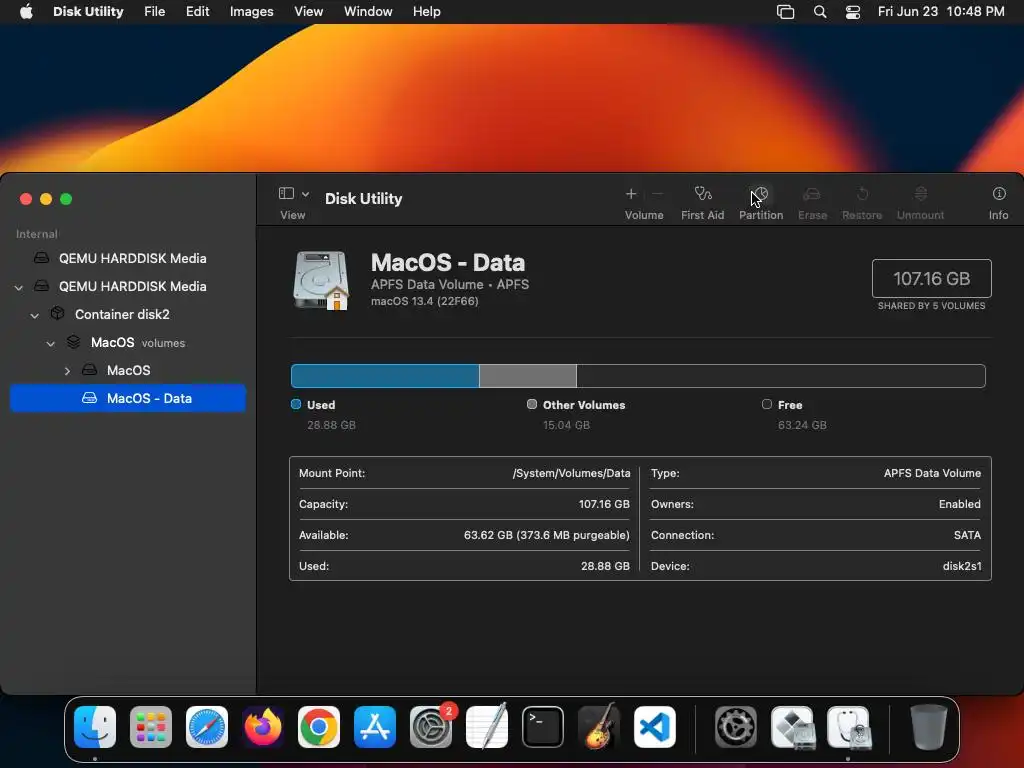This screenshot has height=768, width=1024.
Task: Open the Apple menu
Action: [x=26, y=12]
